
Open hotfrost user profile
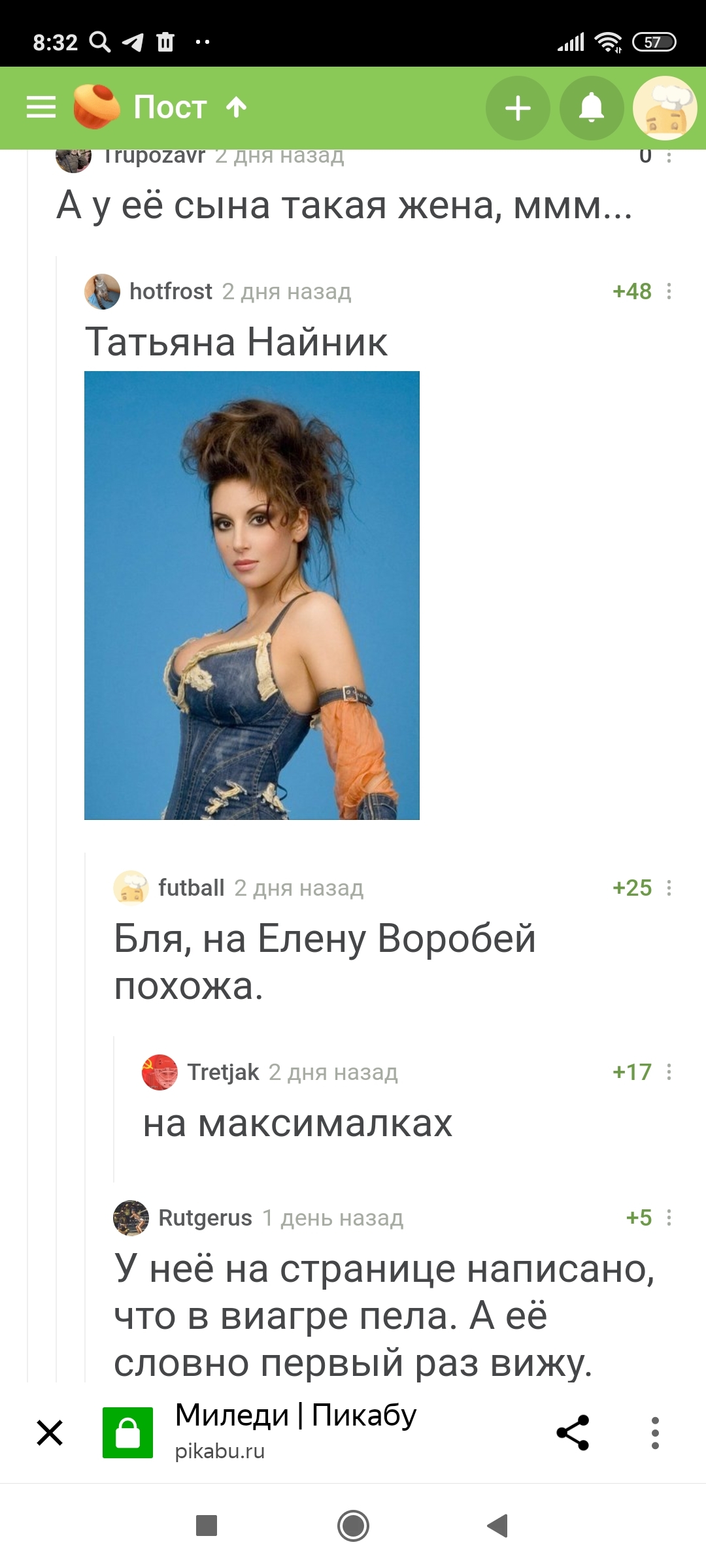tap(171, 291)
